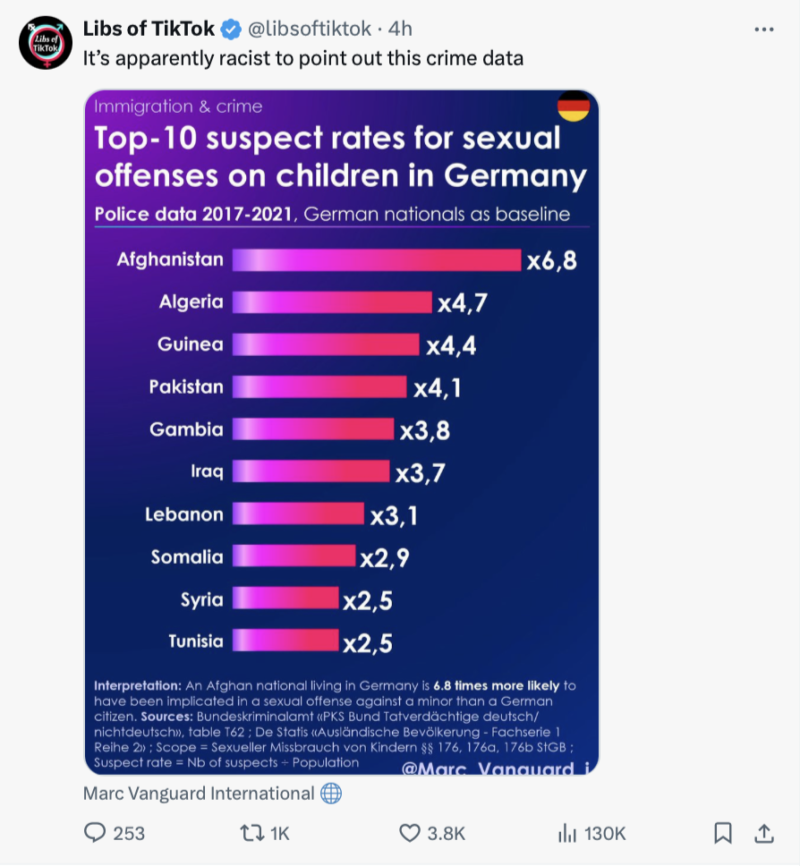800x866 pixels.
Task: Click the post text about crime data
Action: pyautogui.click(x=302, y=58)
